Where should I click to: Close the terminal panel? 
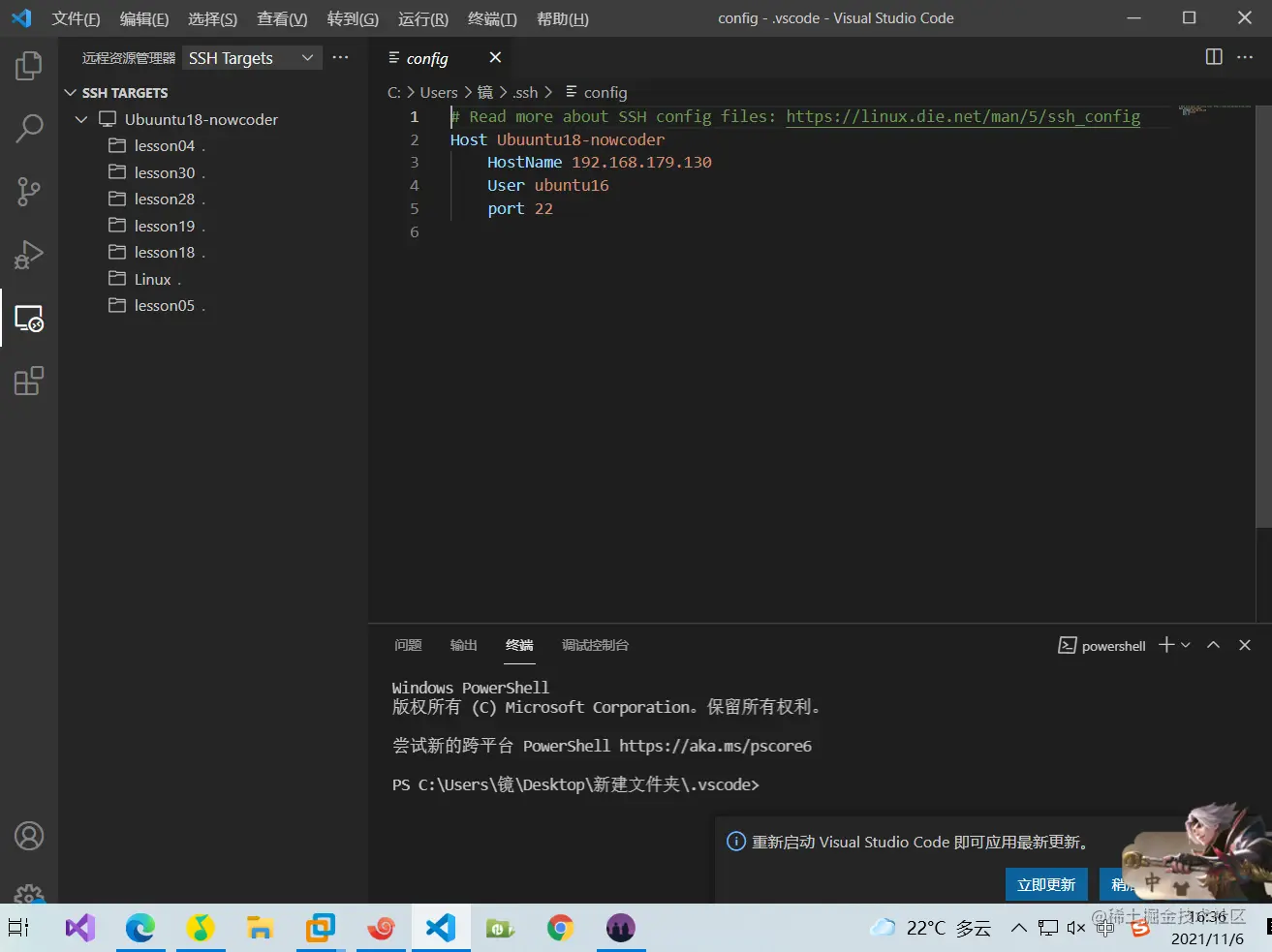(1245, 645)
